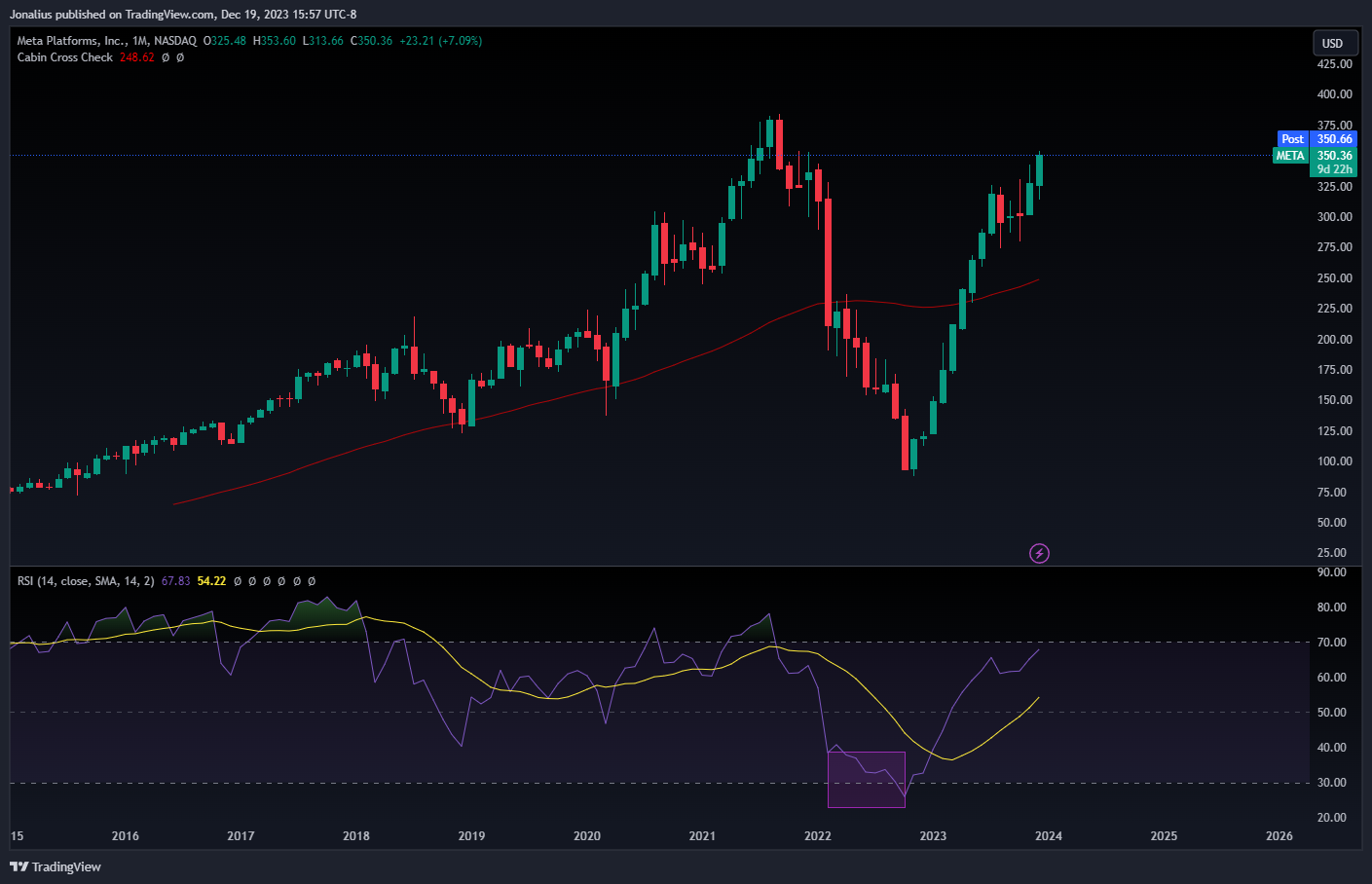
Task: Click the 250.00 price axis label
Action: (1334, 278)
